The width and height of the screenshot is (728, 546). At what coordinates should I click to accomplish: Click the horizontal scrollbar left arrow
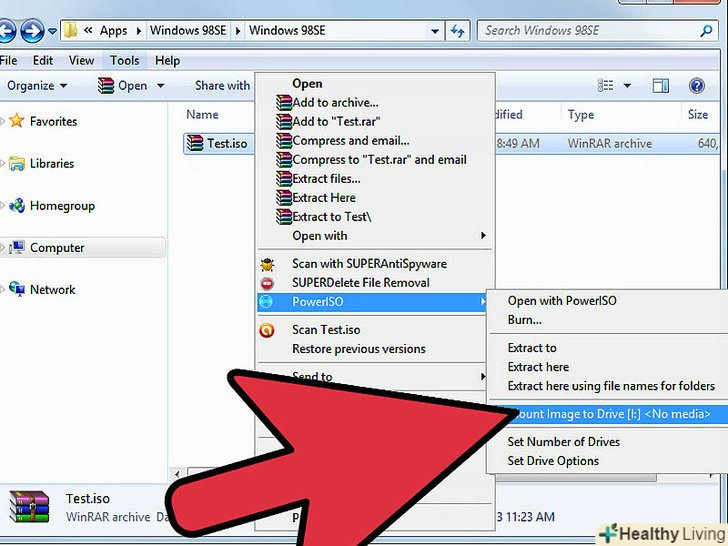tap(177, 474)
